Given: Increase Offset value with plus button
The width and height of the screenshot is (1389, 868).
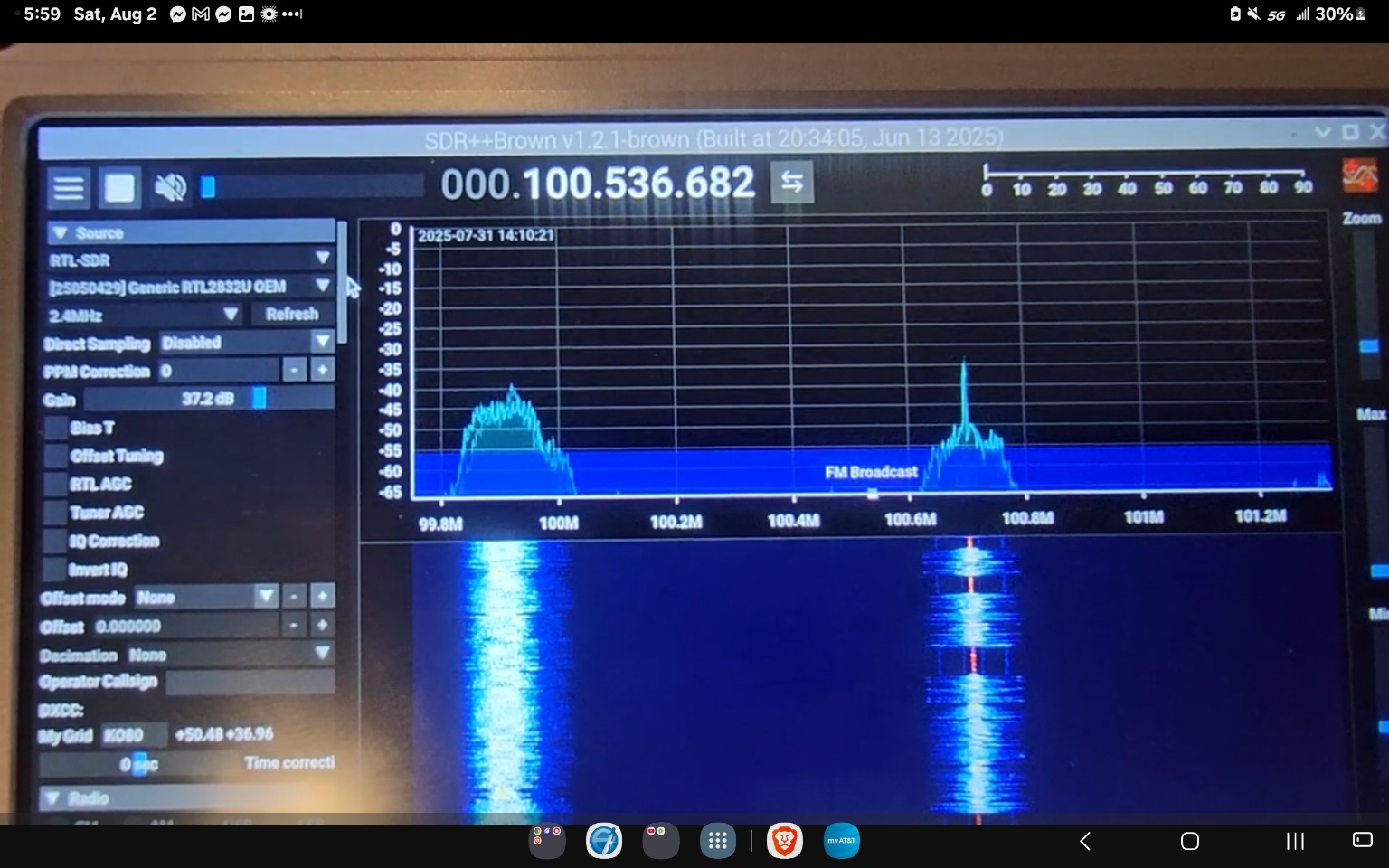Looking at the screenshot, I should pos(322,626).
